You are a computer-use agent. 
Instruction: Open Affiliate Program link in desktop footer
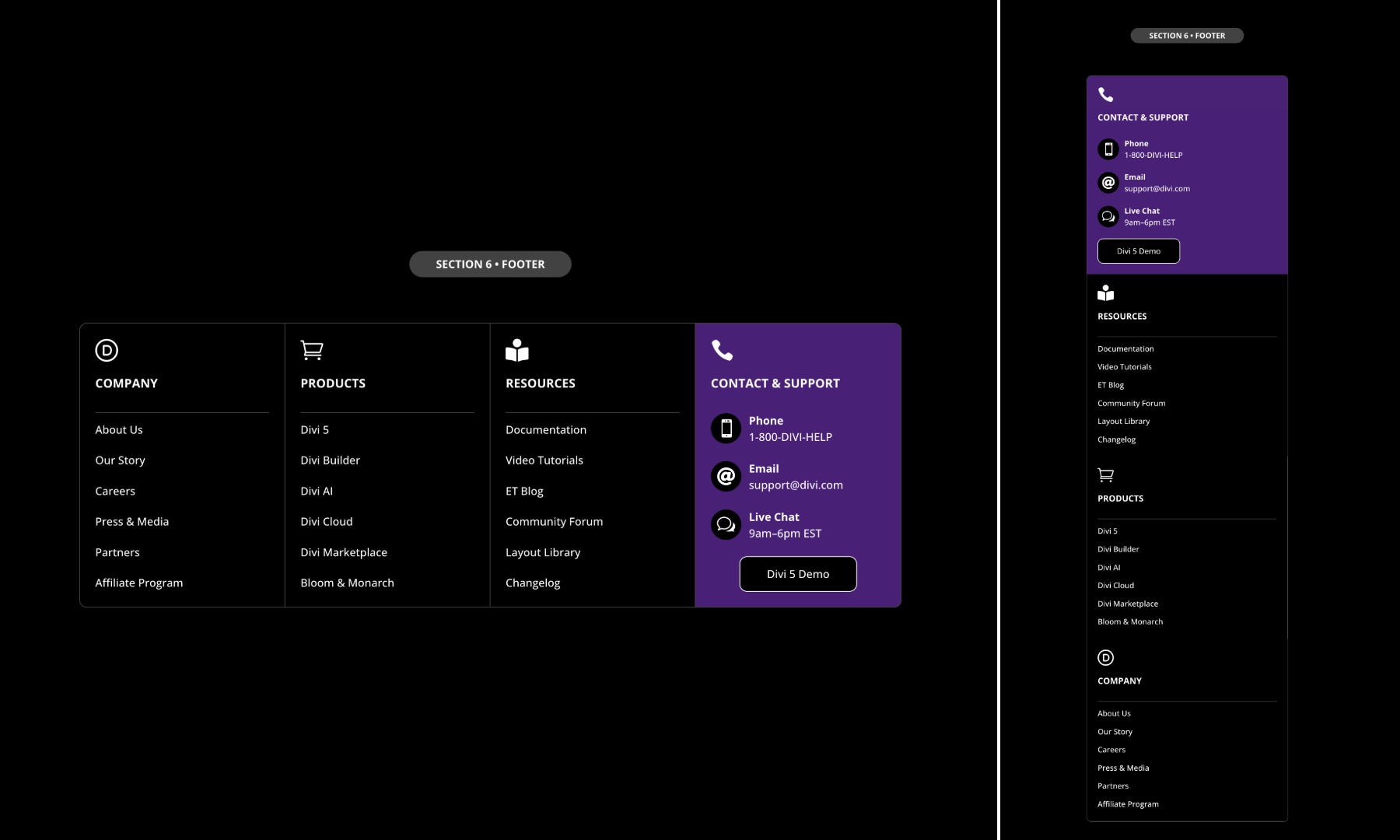(139, 583)
